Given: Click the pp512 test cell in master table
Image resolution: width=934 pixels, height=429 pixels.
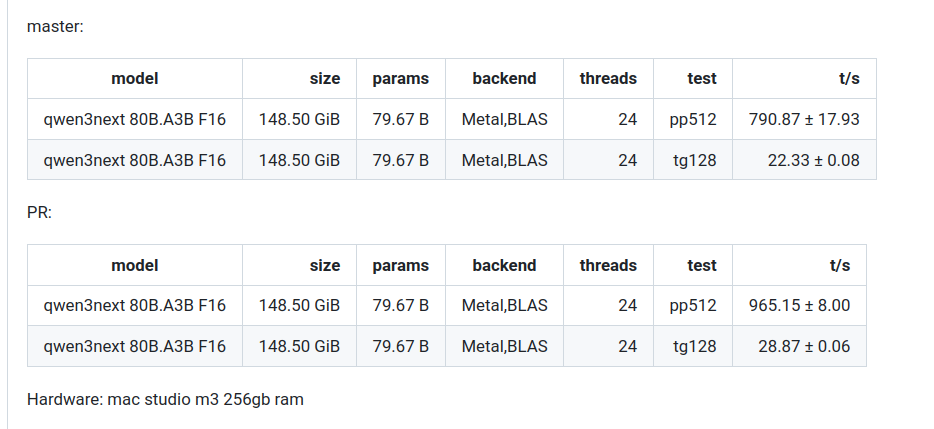Looking at the screenshot, I should pos(693,120).
